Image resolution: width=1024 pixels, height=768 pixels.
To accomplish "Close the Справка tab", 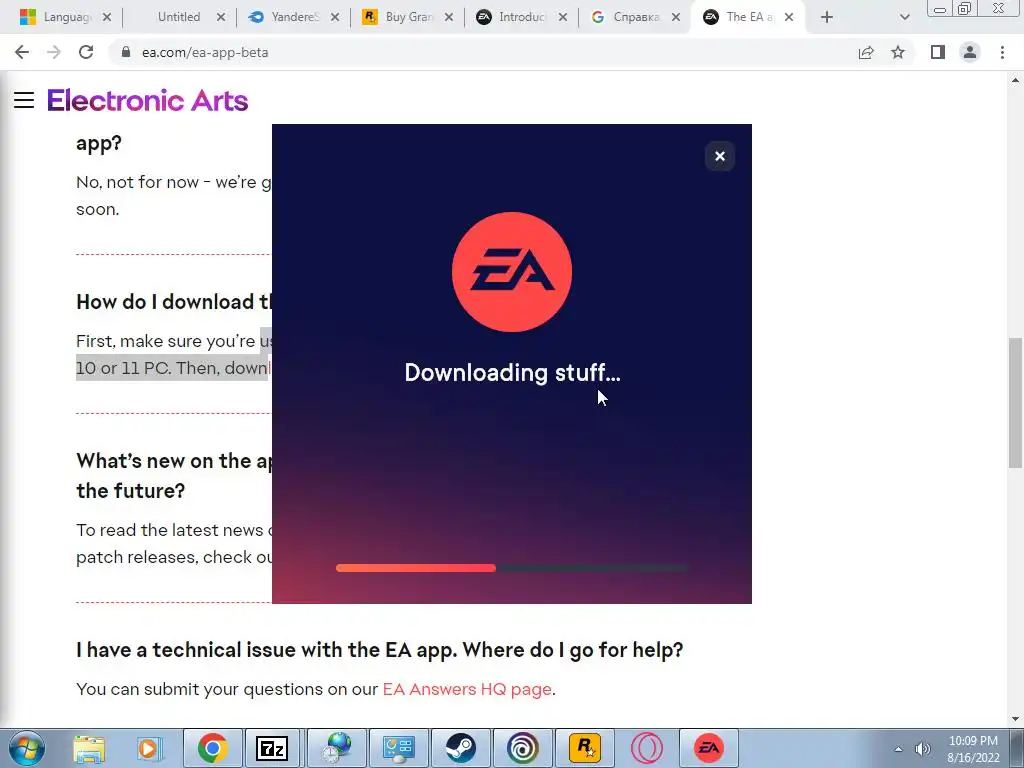I will click(x=676, y=17).
